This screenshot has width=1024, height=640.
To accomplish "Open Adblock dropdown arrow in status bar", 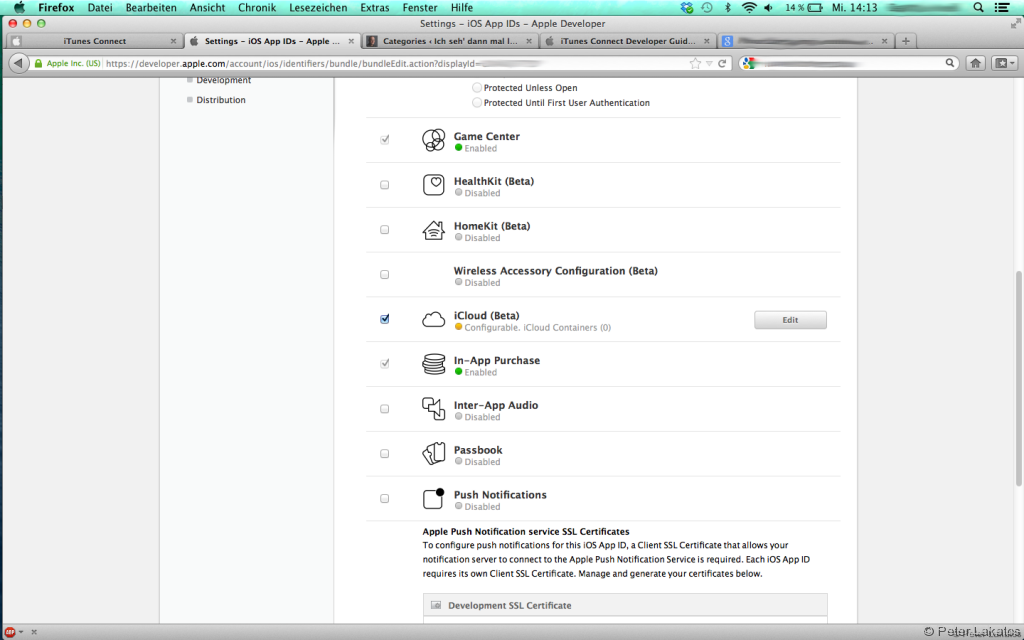I will click(x=21, y=632).
